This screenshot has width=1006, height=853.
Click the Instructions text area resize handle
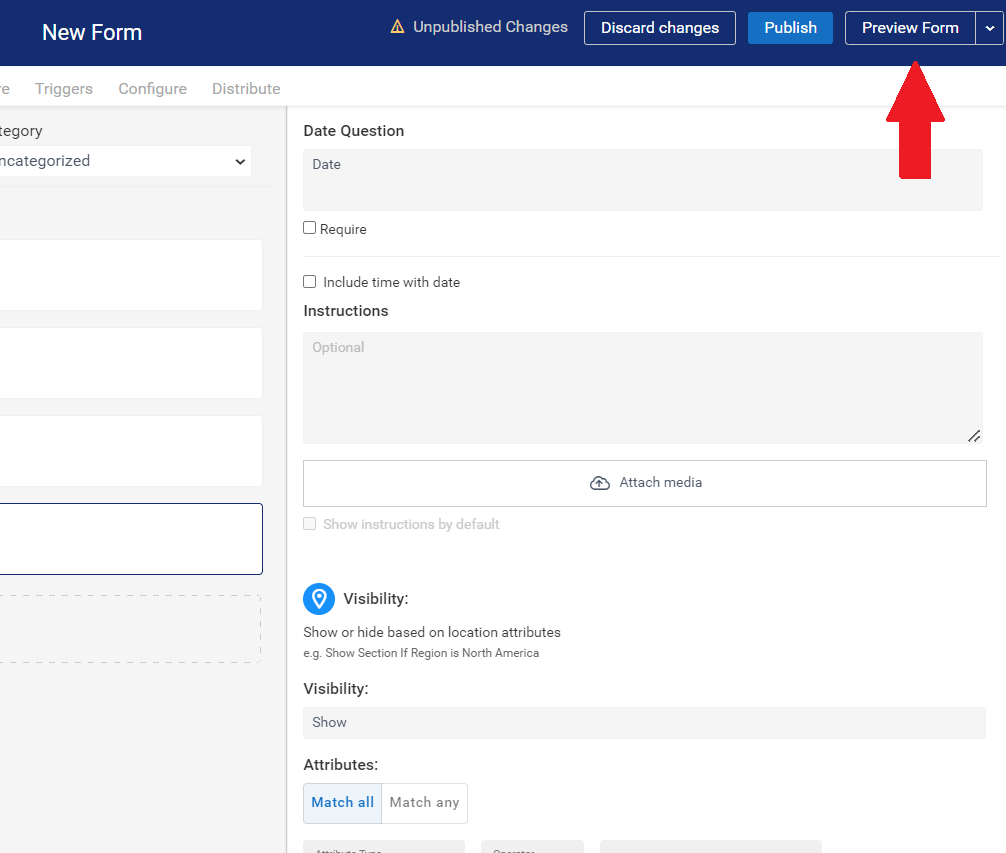(x=974, y=436)
